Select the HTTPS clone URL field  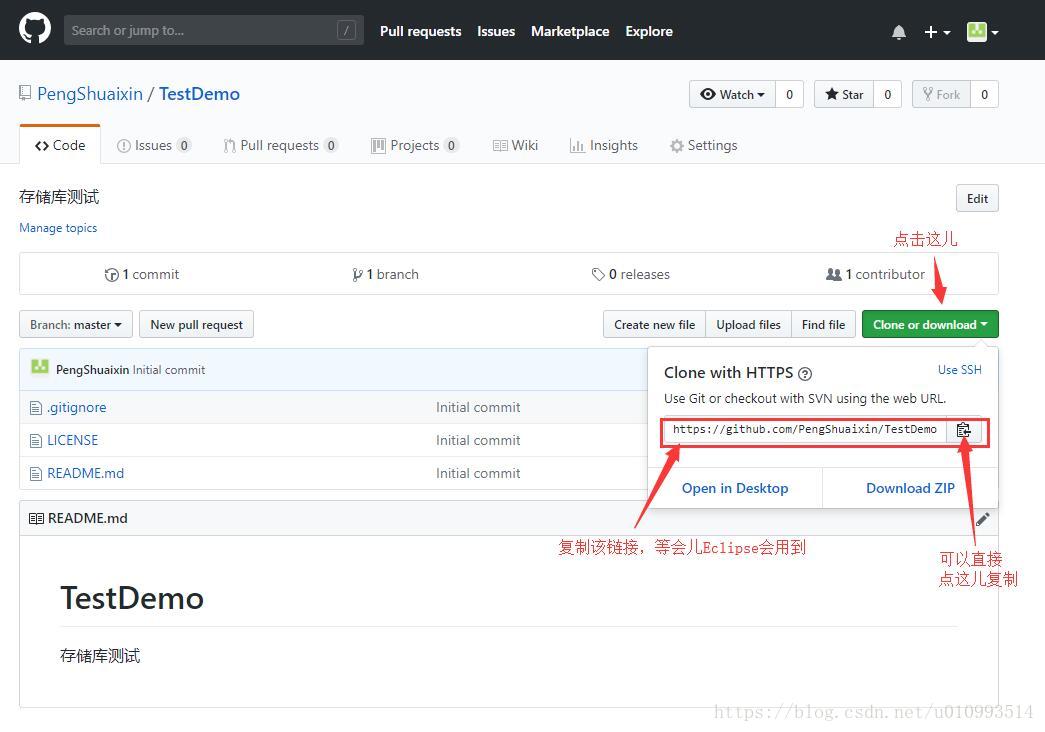click(x=804, y=429)
